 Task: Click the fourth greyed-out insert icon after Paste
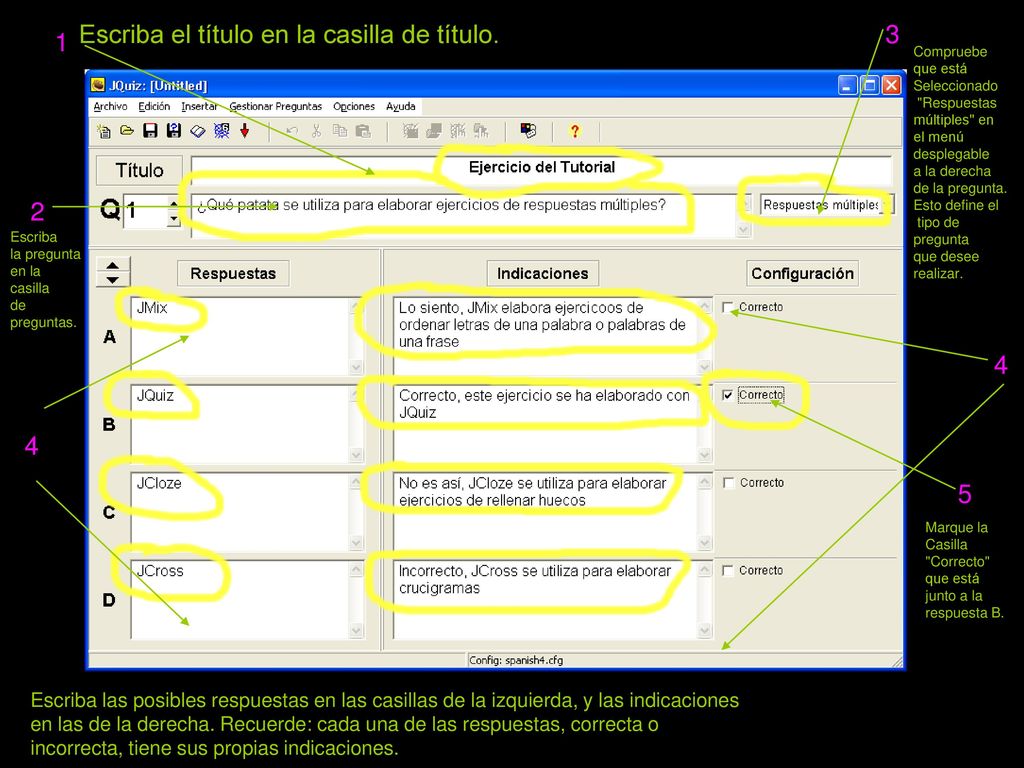tap(481, 131)
